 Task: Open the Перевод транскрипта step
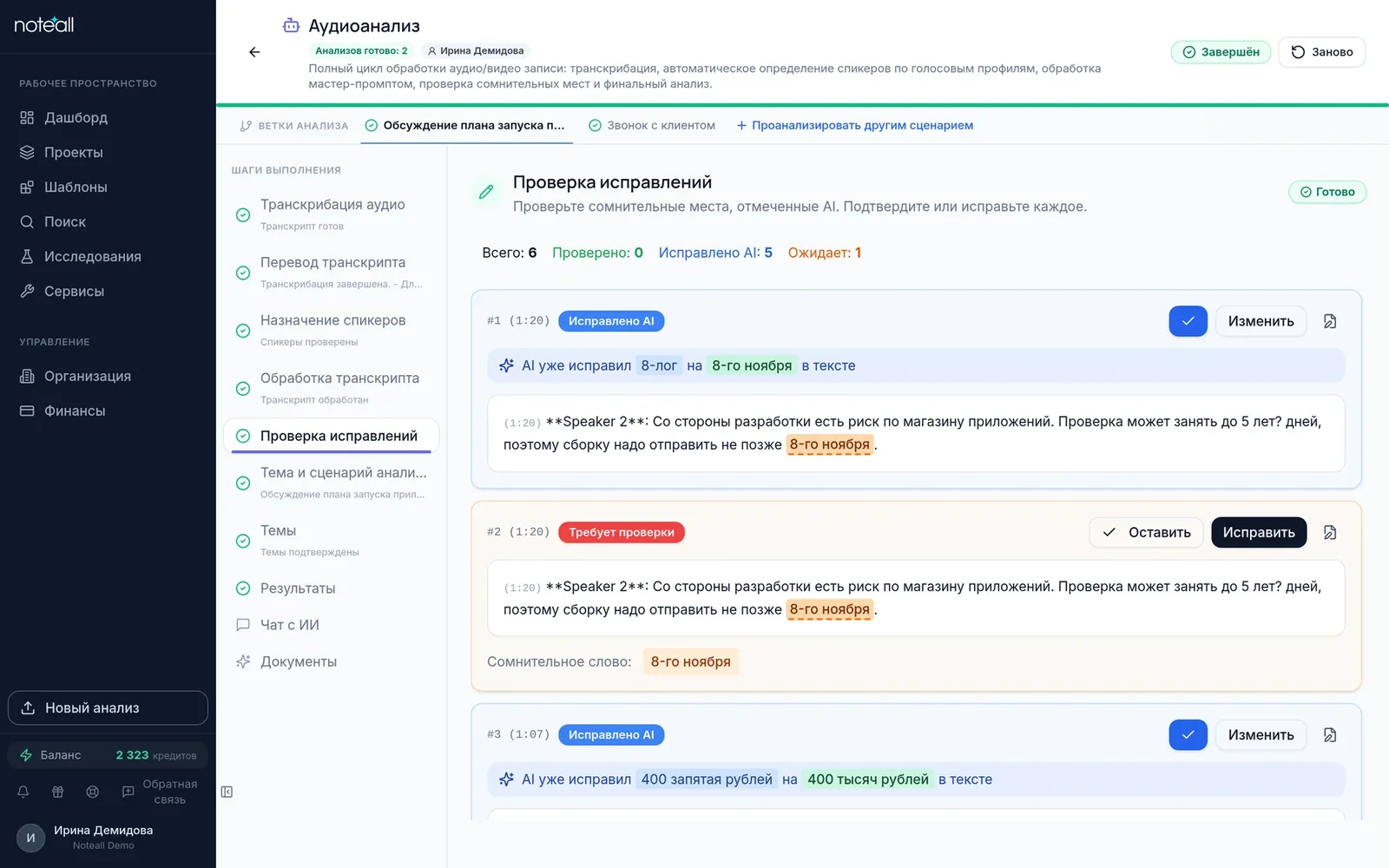332,273
